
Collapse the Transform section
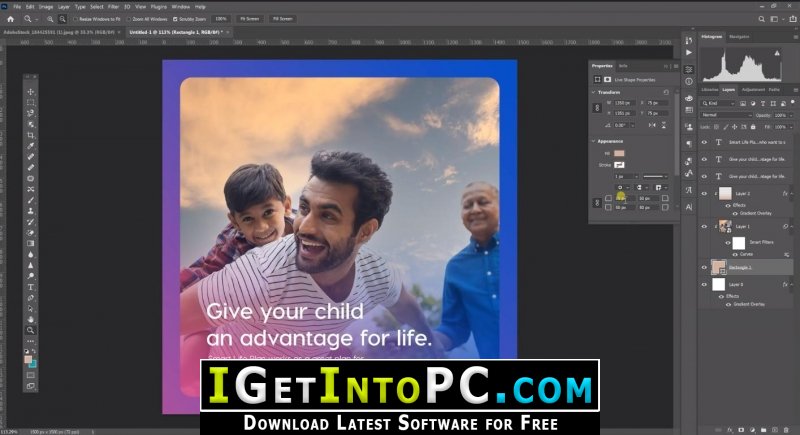coord(593,92)
